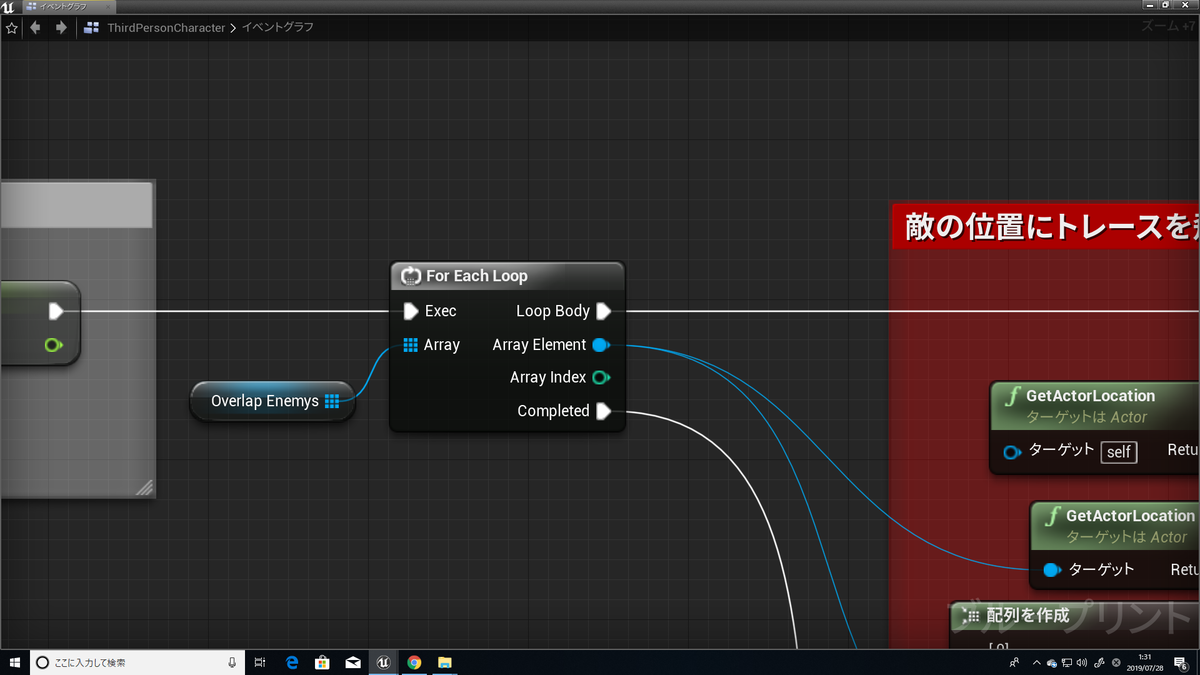Open the Action Center notifications
This screenshot has width=1200, height=675.
(1181, 662)
